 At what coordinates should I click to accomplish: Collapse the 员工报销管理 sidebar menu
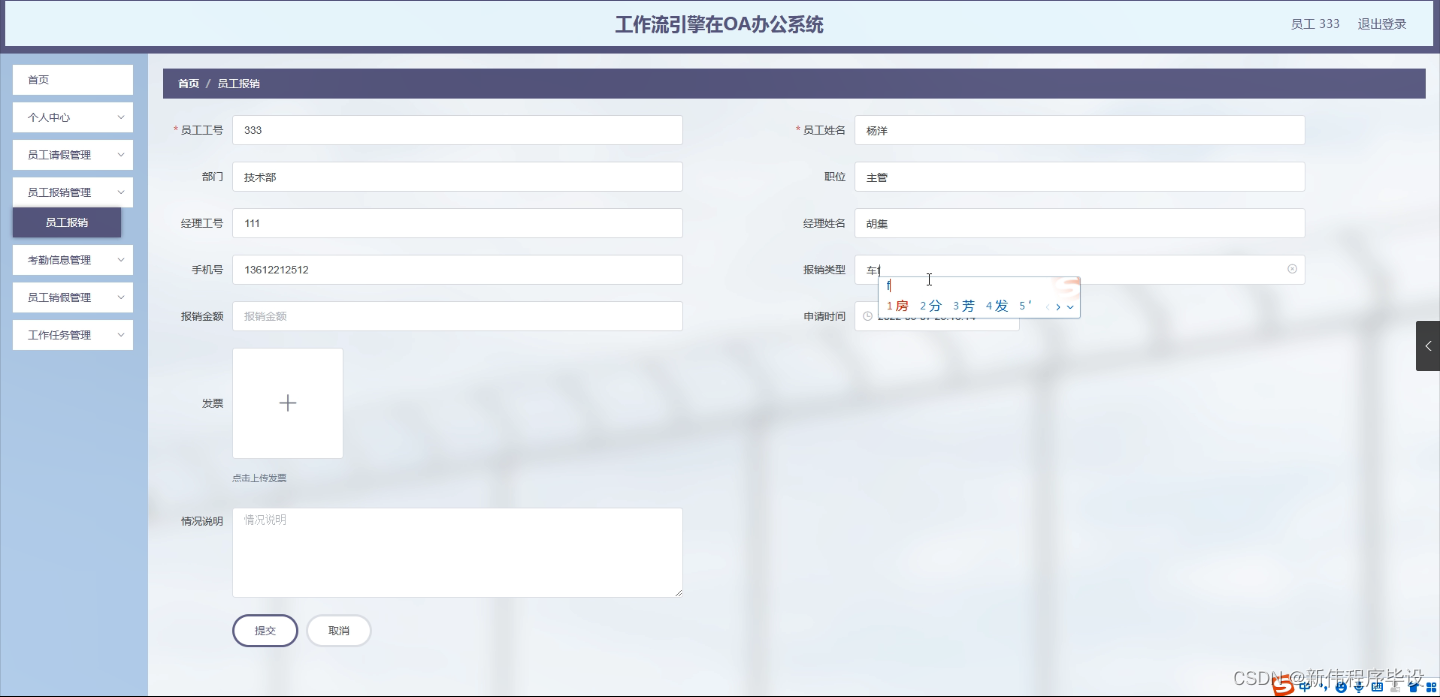coord(72,192)
